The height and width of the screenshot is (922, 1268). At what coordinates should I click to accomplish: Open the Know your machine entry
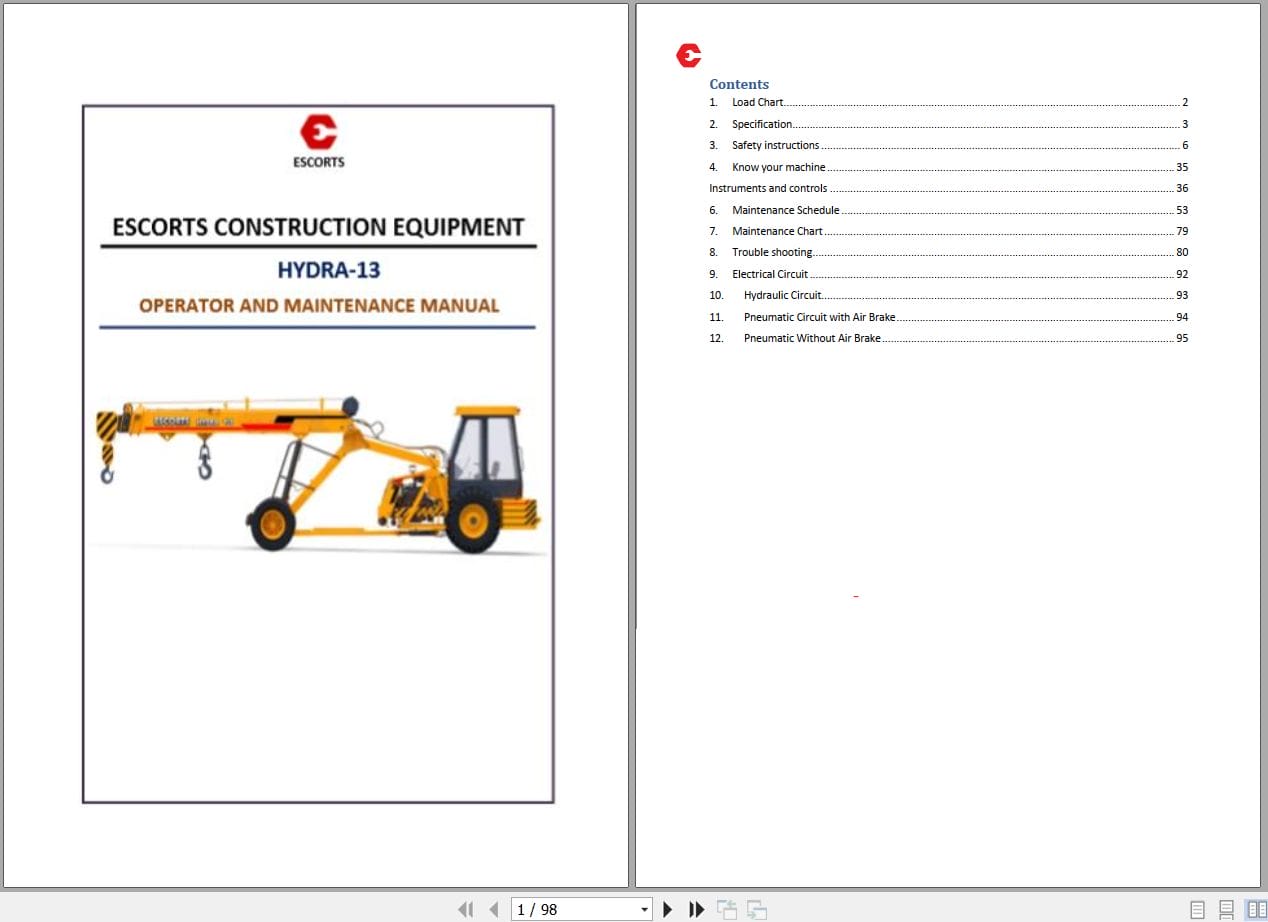click(x=948, y=167)
